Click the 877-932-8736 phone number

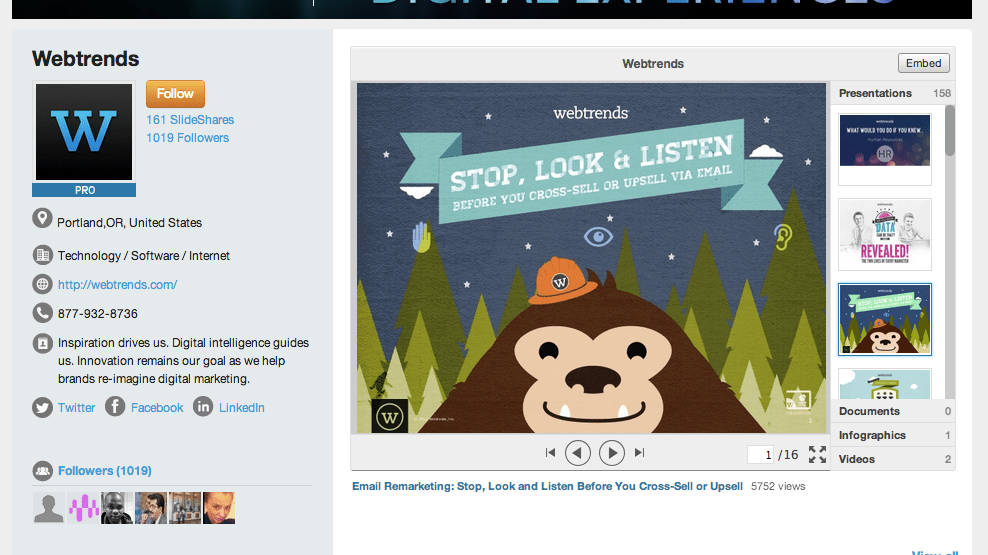click(98, 314)
